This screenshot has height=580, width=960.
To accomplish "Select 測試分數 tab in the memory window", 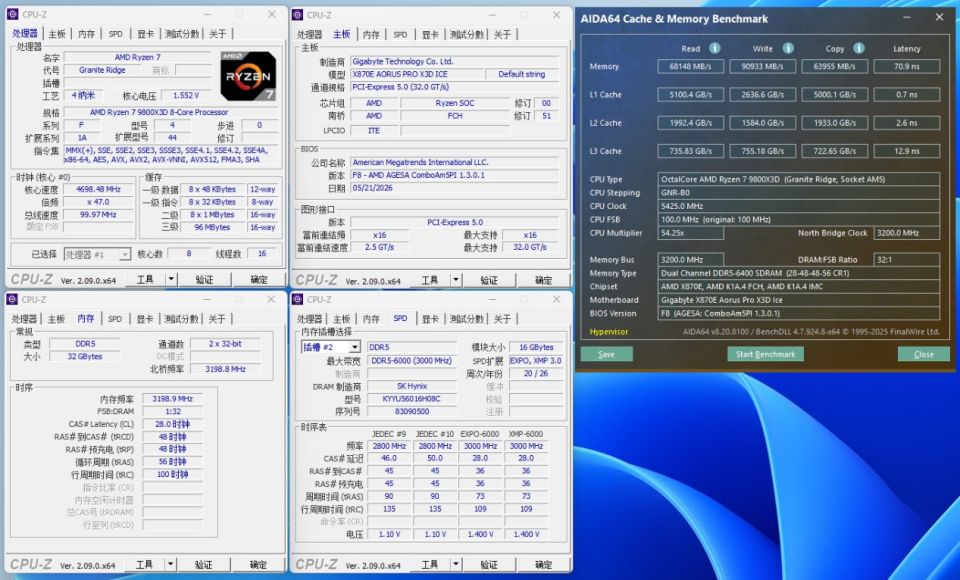I will click(x=181, y=319).
